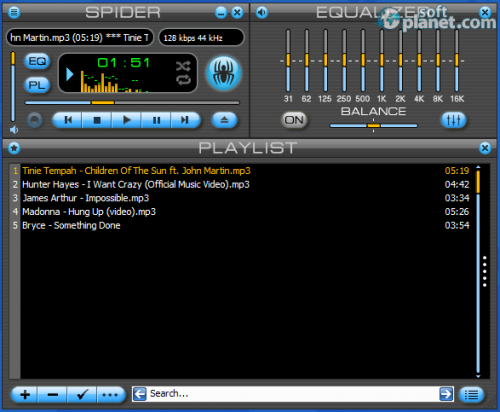Toggle the EQ equalizer window button
This screenshot has height=412, width=500.
pos(37,61)
